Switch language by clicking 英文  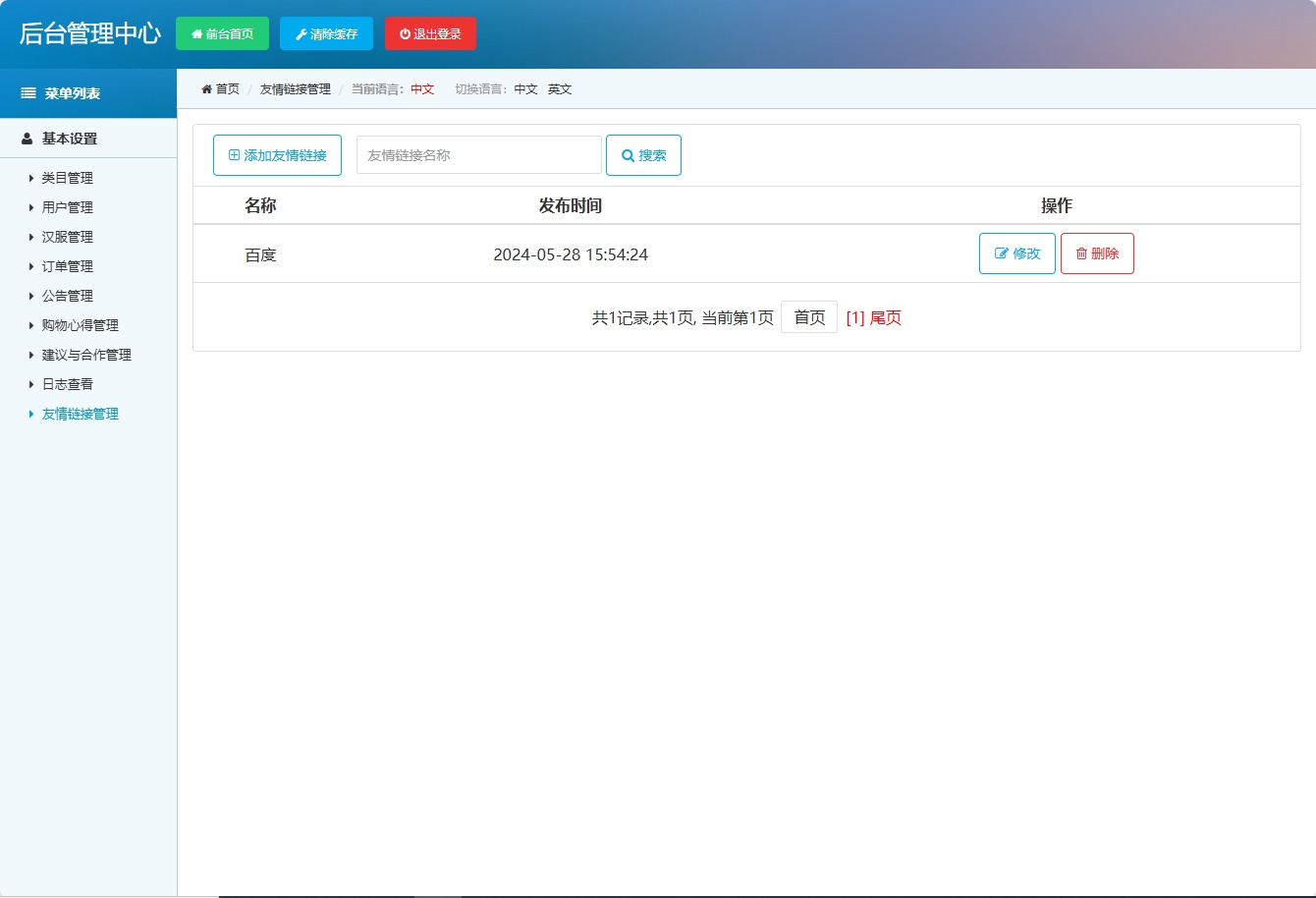click(559, 88)
